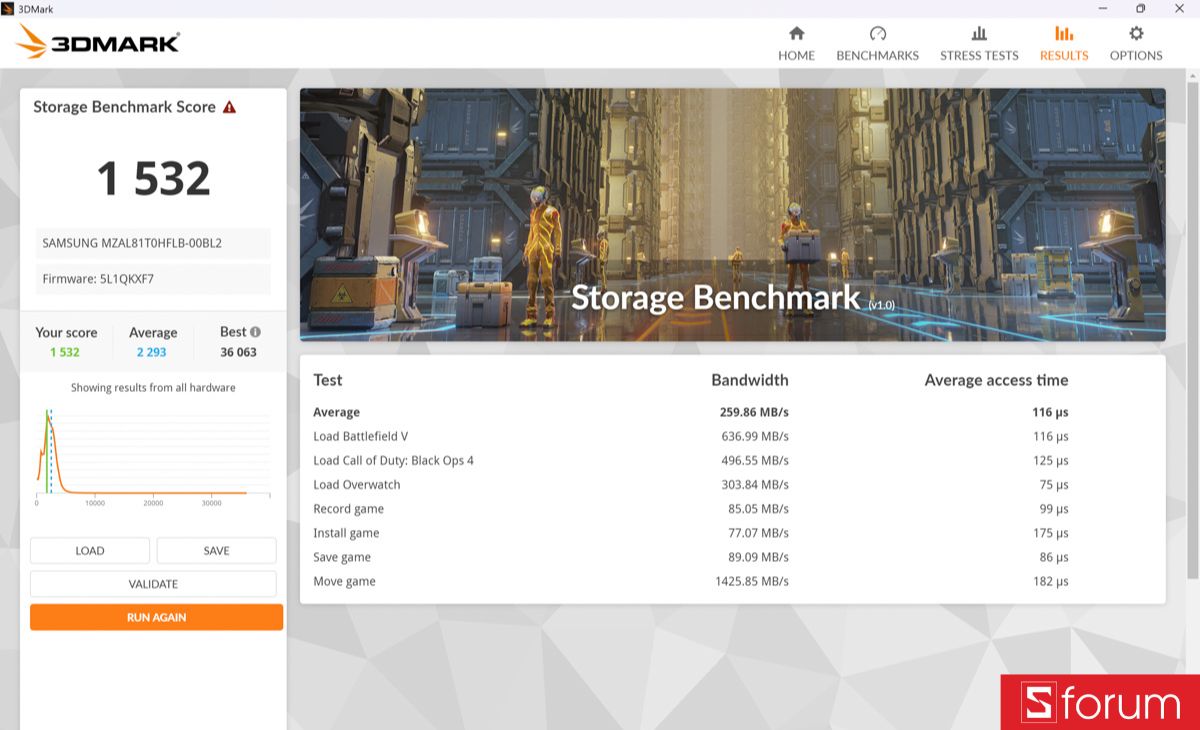Click the info icon beside Best
This screenshot has height=730, width=1200.
(x=255, y=332)
